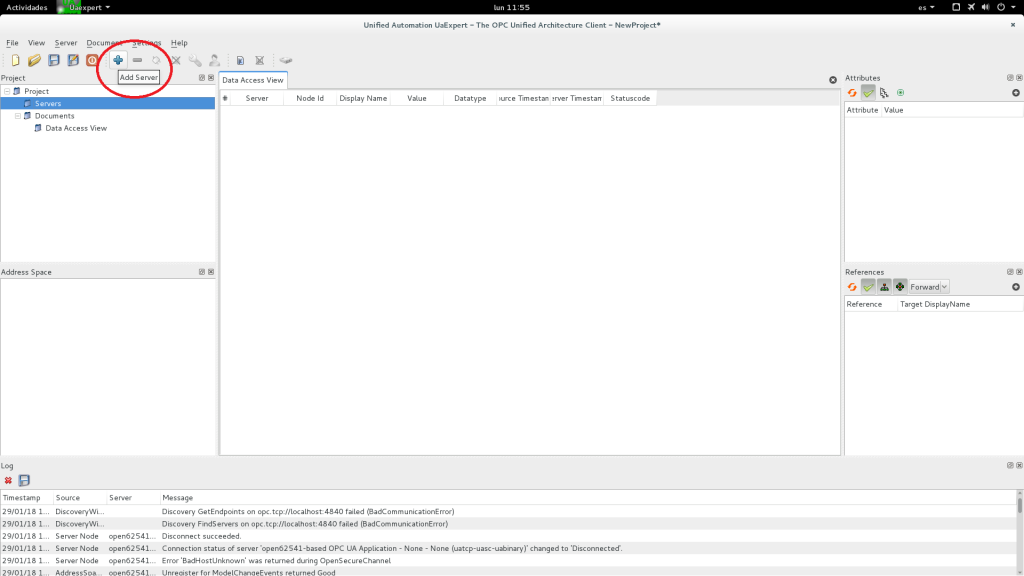
Task: Click the crossed Disconnect Server toolbar icon
Action: tap(176, 60)
